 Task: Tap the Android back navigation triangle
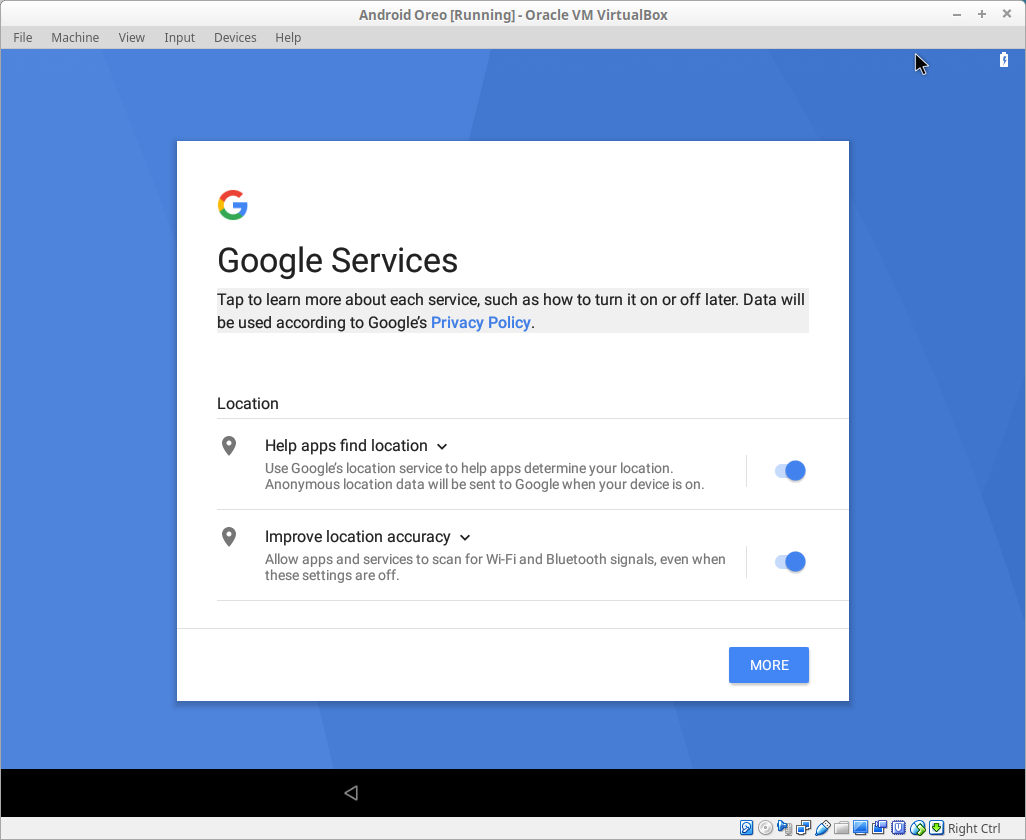pyautogui.click(x=351, y=793)
